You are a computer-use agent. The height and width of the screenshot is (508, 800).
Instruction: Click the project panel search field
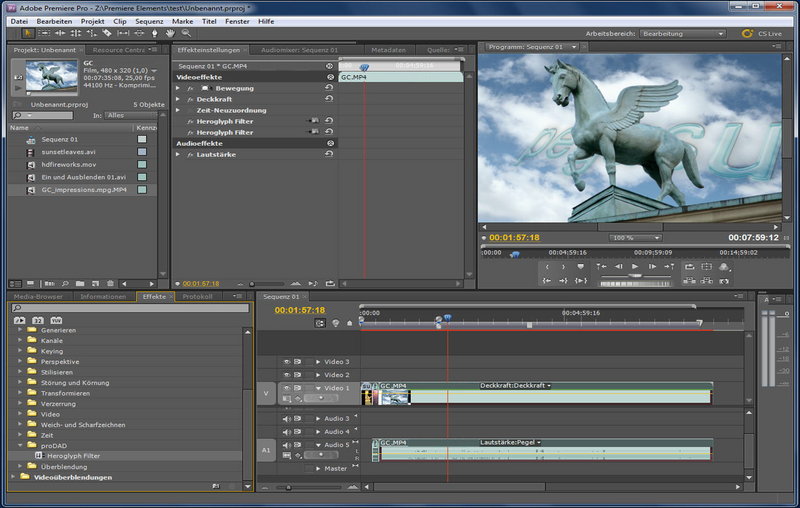tap(43, 116)
